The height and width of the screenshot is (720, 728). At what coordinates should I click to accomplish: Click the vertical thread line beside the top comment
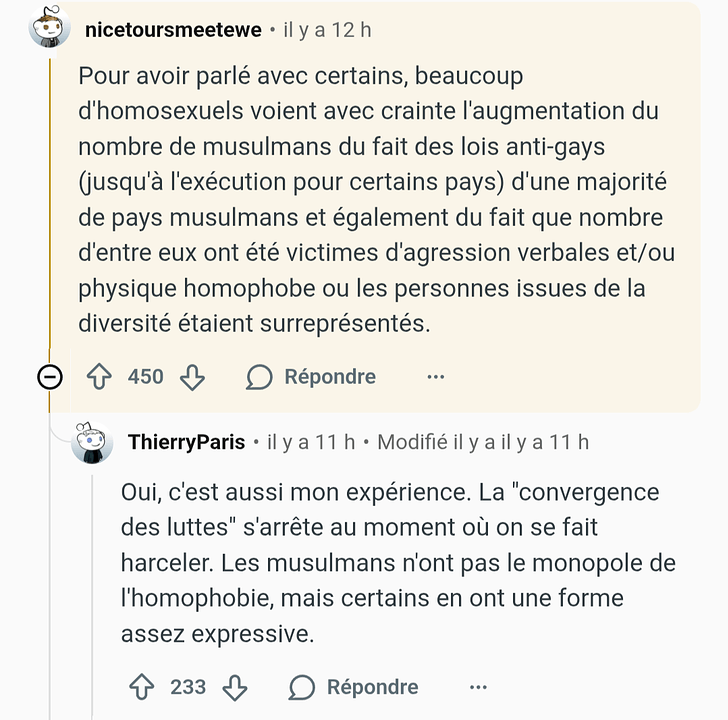click(x=50, y=200)
